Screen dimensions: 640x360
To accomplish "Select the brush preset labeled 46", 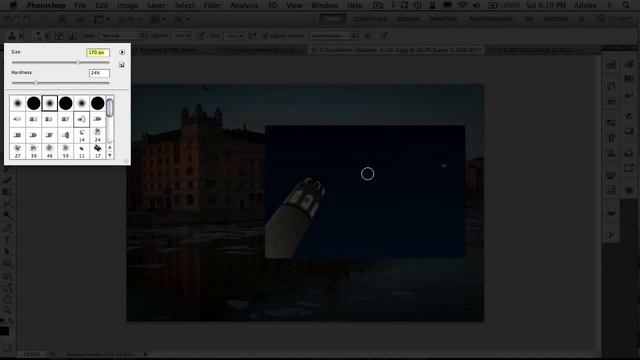I will [49, 151].
